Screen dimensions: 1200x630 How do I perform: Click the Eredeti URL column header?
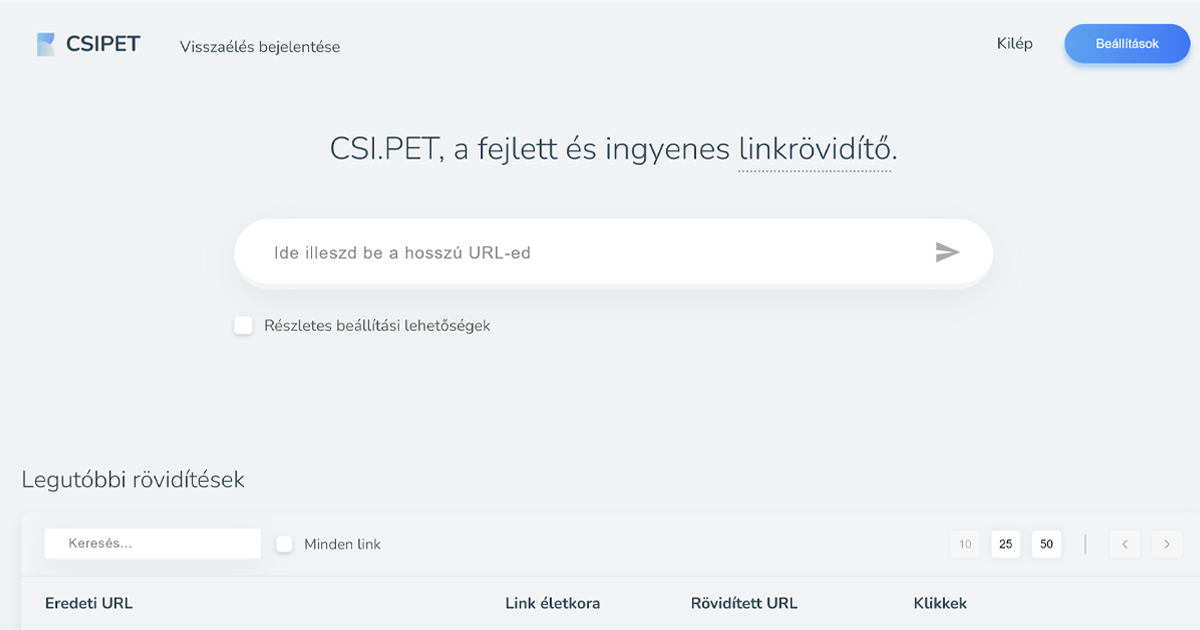(89, 603)
